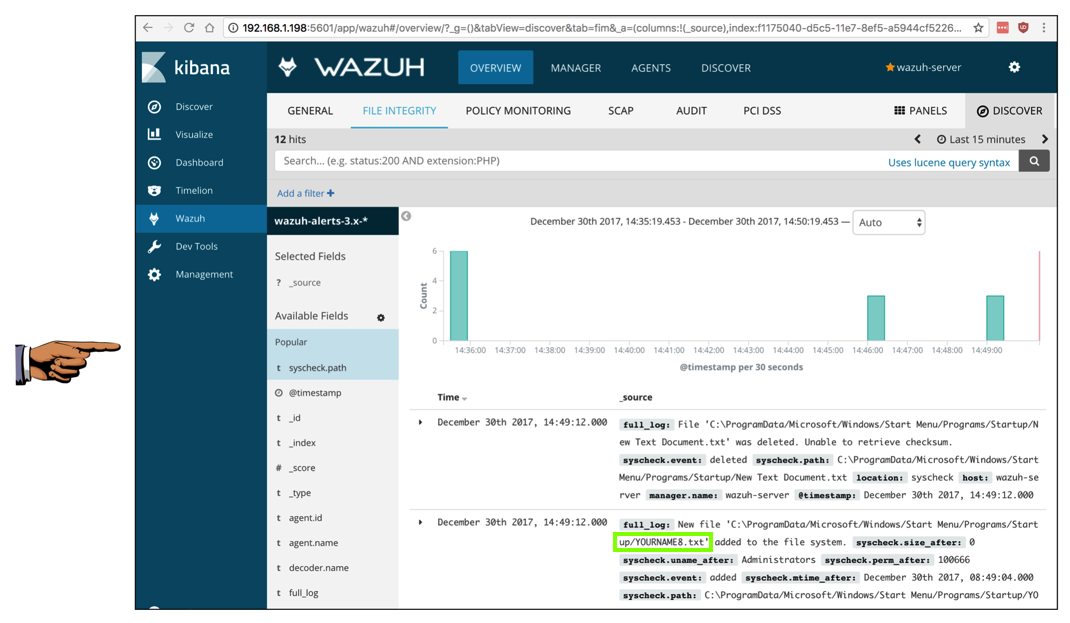Open Management gear icon in sidebar
Screen dimensions: 1070x623
[154, 274]
